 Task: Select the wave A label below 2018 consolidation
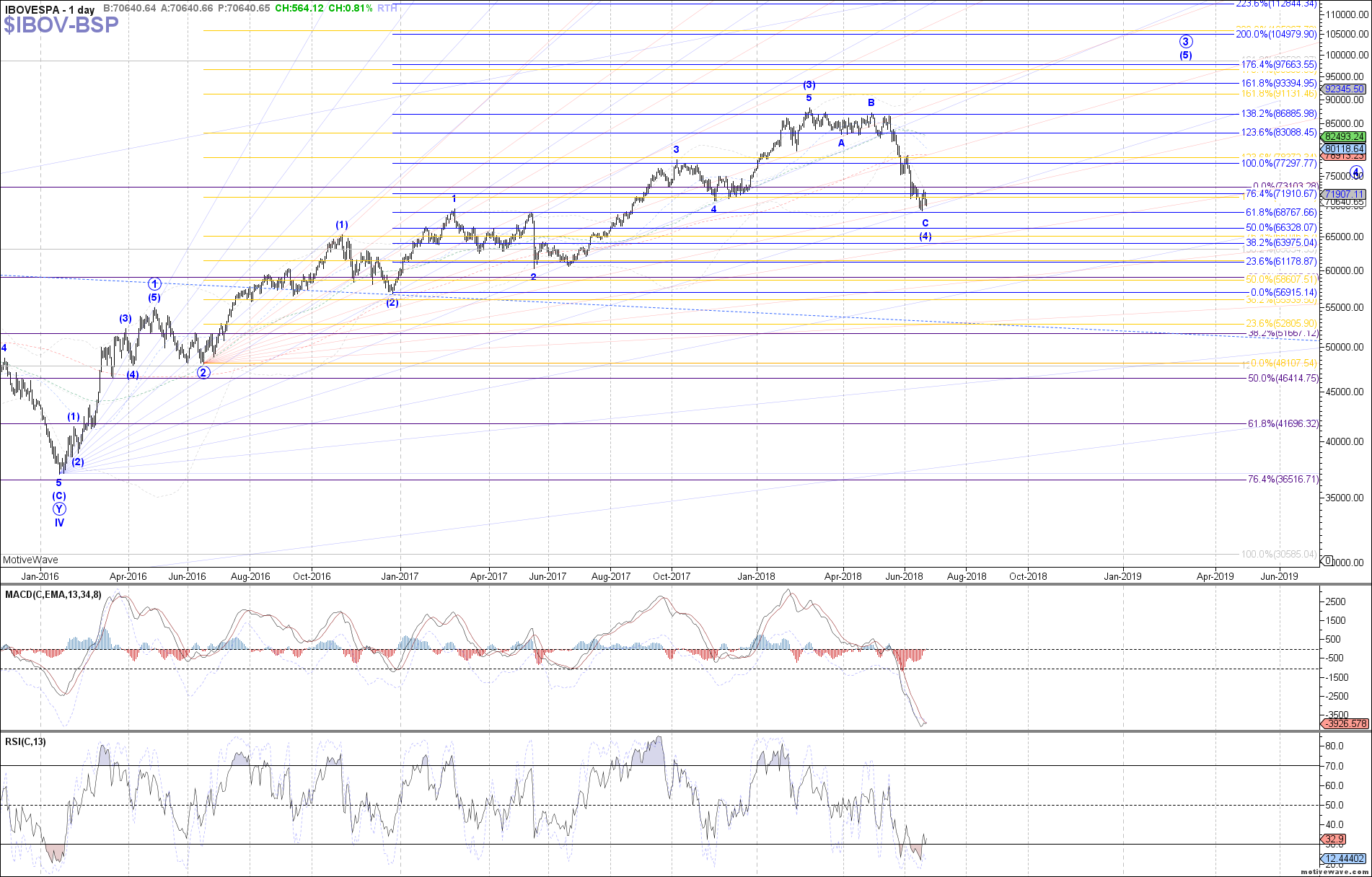pyautogui.click(x=841, y=143)
